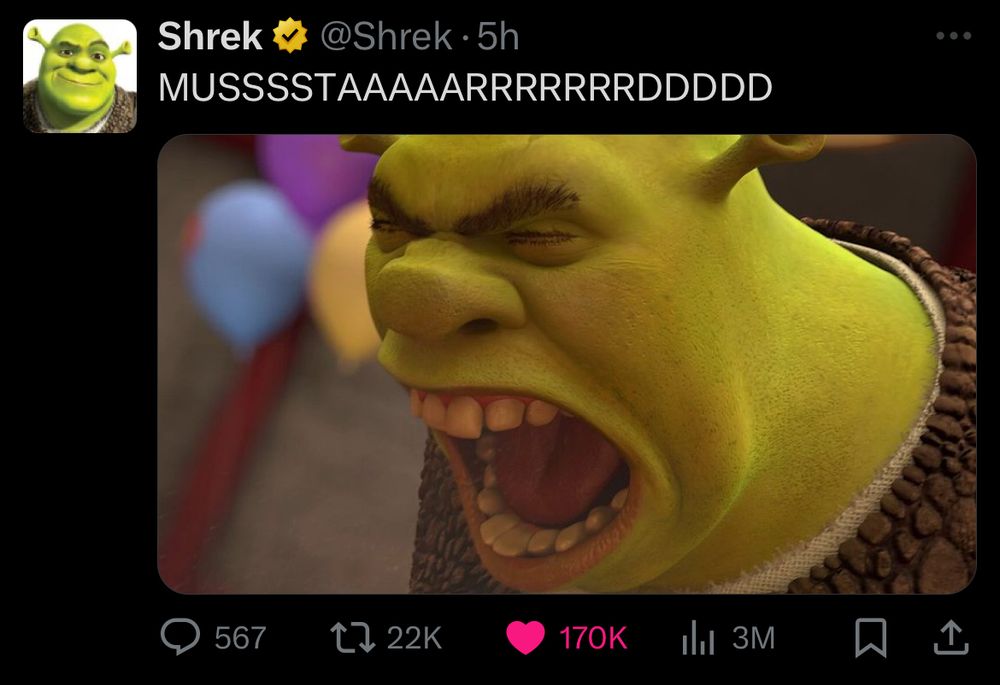
Task: Open Shrek's profile avatar picture
Action: coord(80,76)
